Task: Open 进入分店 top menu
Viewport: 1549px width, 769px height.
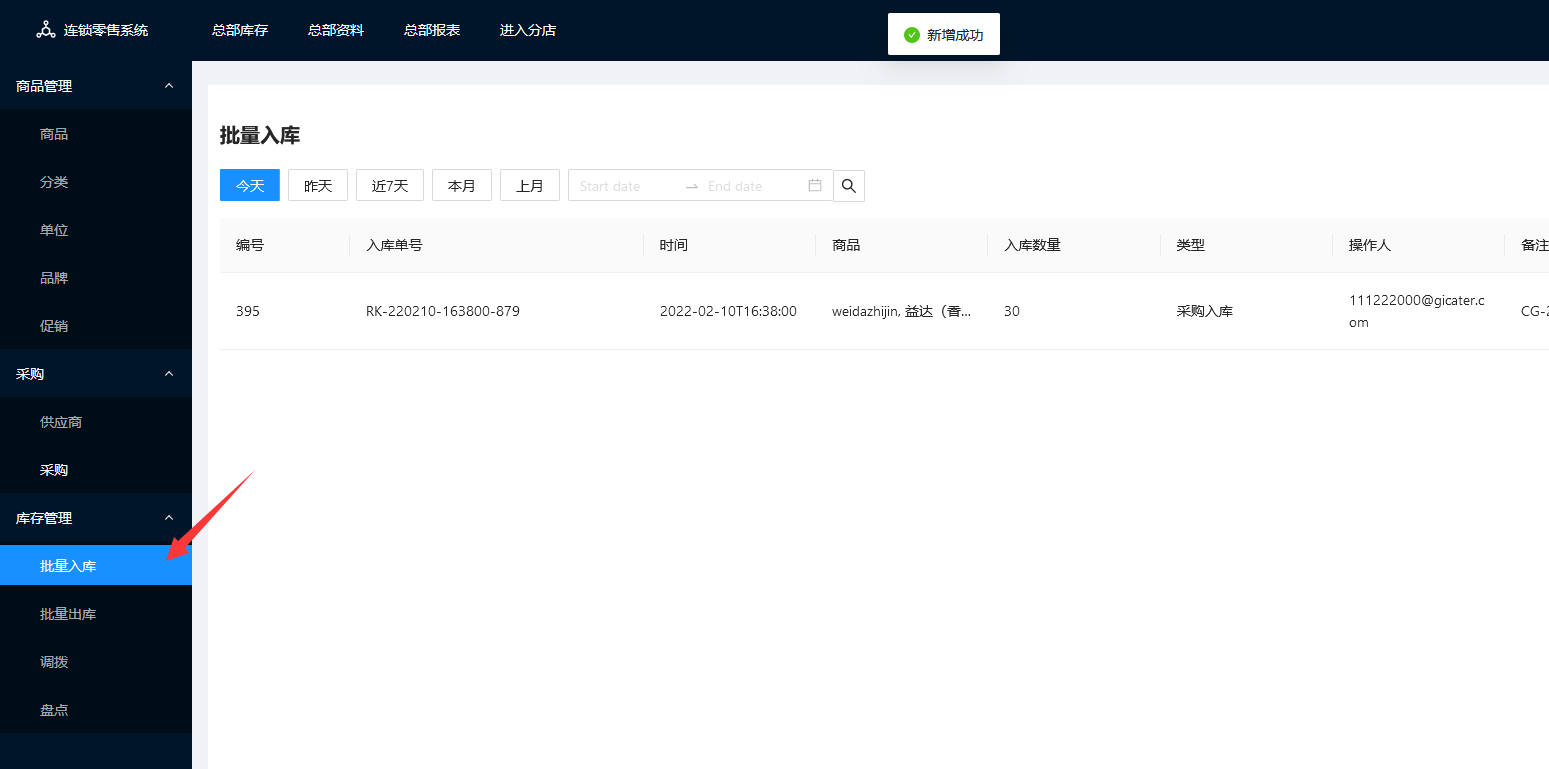Action: (528, 30)
